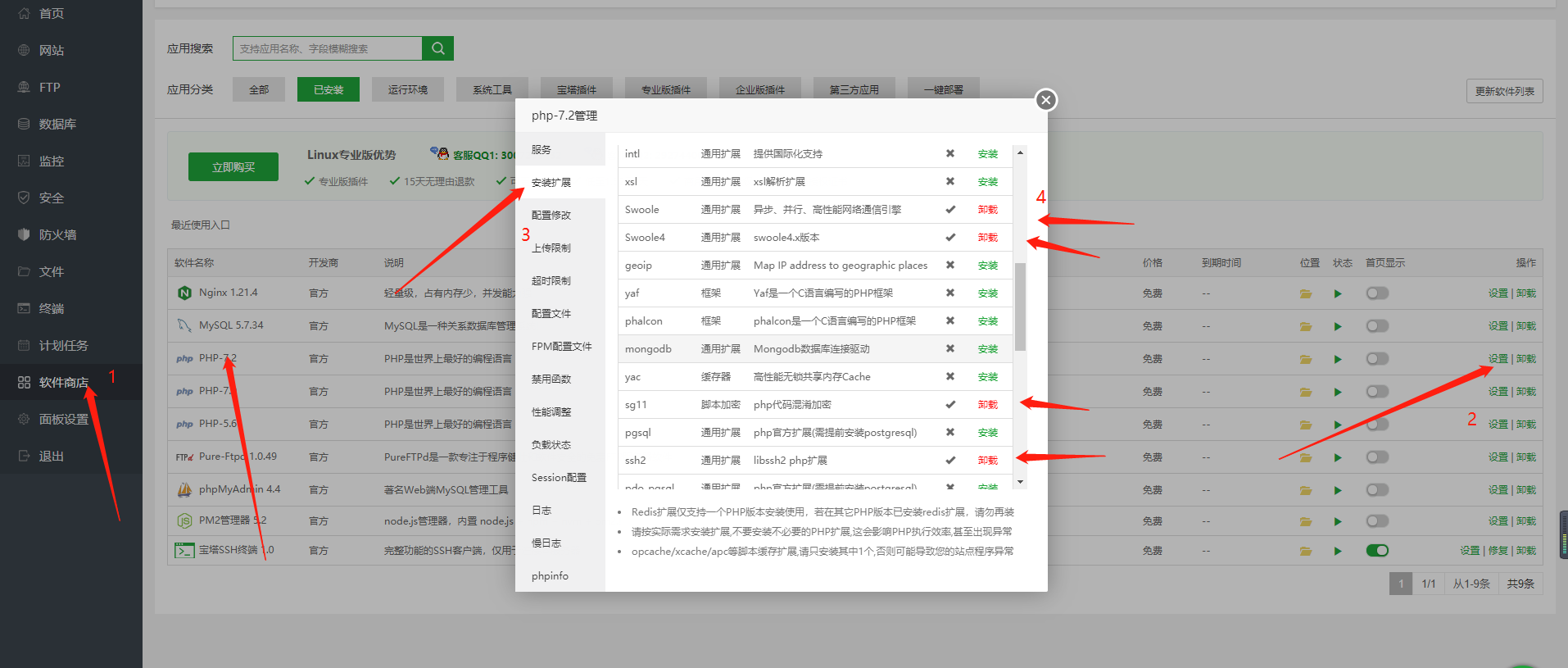The width and height of the screenshot is (1568, 668).
Task: Toggle homepage display for Nginx
Action: 1377,293
